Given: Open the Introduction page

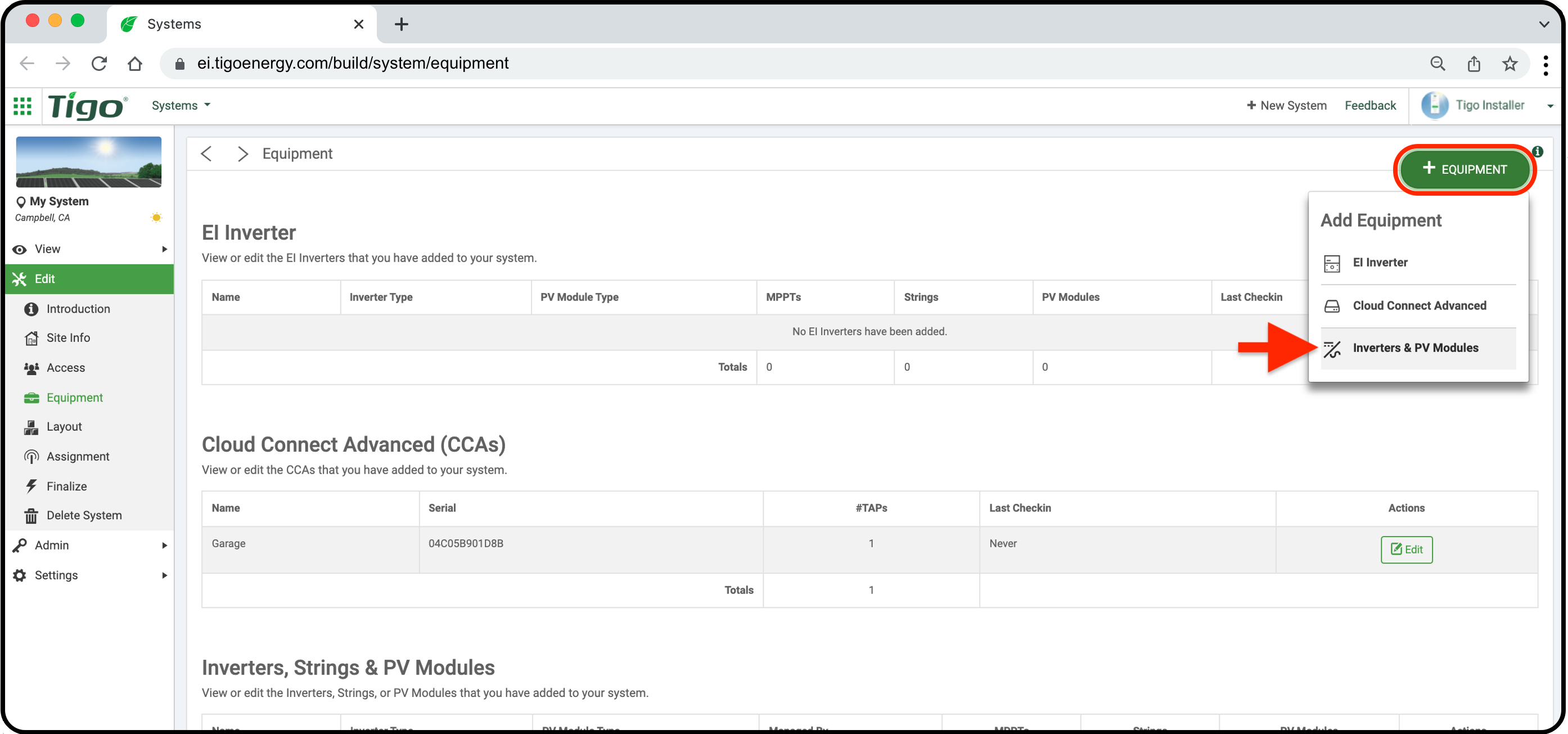Looking at the screenshot, I should click(x=79, y=309).
